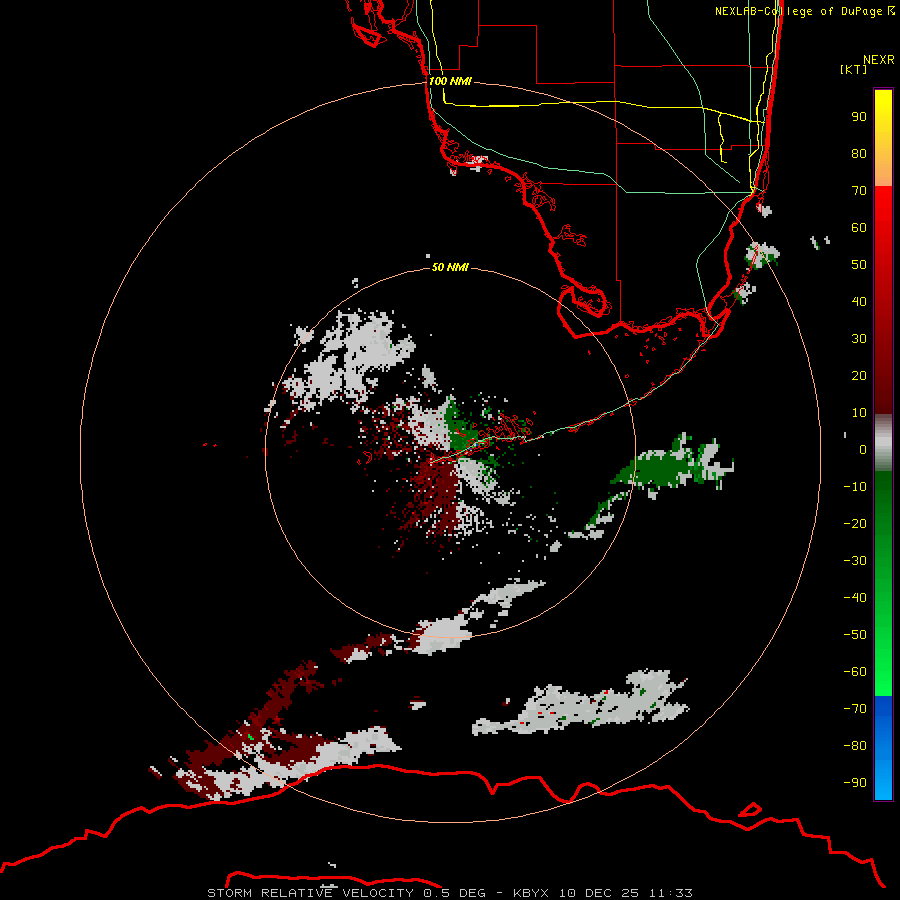Image resolution: width=900 pixels, height=900 pixels.
Task: Click the -60 value on the velocity scale
Action: coord(855,672)
